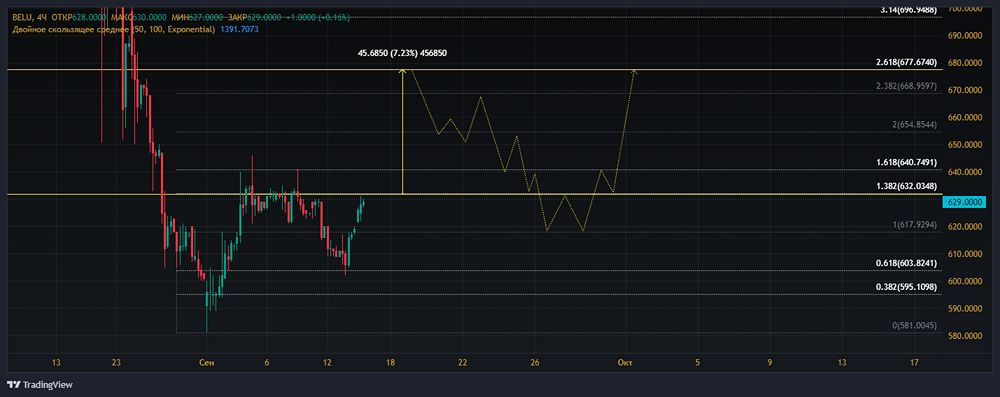Click 600.0000 on the price axis
Viewport: 1000px width, 397px height.
click(965, 281)
